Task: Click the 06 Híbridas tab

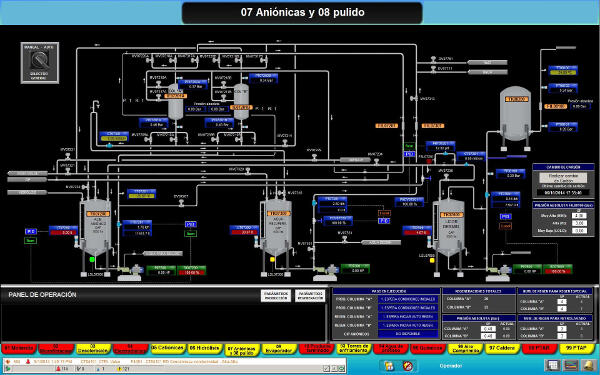Action: (x=205, y=348)
